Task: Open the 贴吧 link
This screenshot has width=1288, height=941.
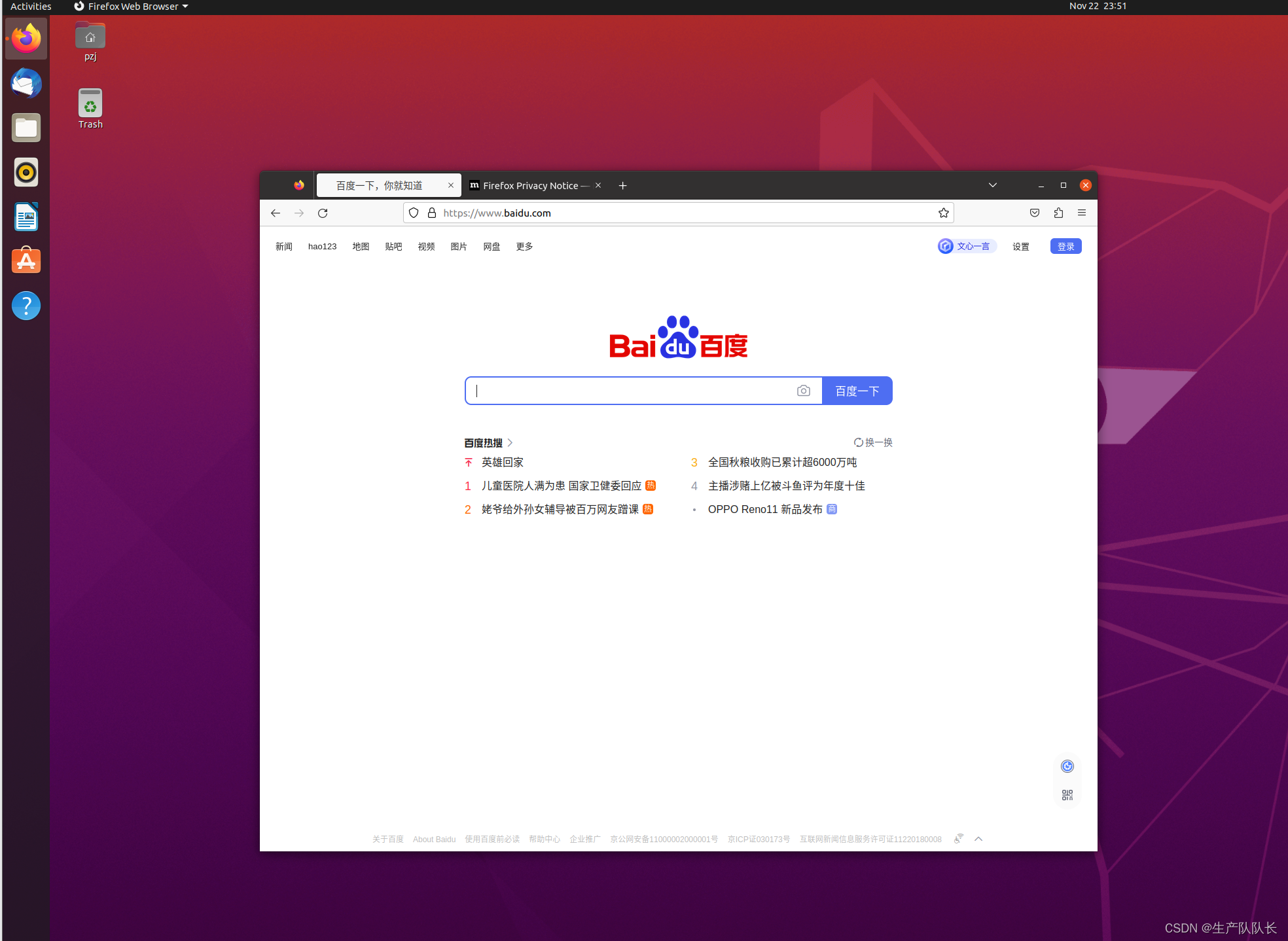Action: [393, 247]
